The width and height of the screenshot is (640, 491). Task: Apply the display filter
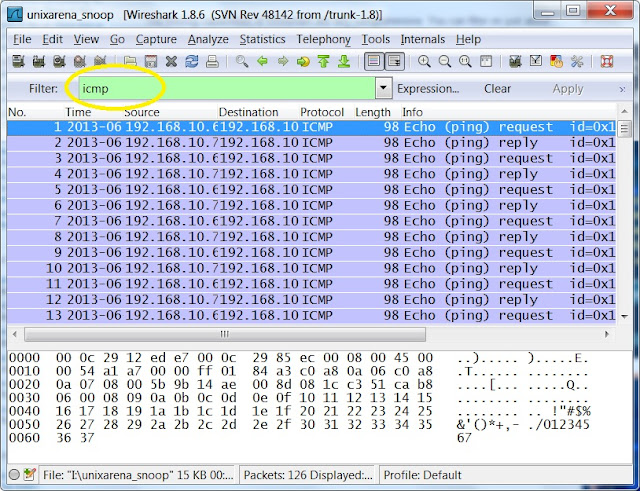coord(568,89)
